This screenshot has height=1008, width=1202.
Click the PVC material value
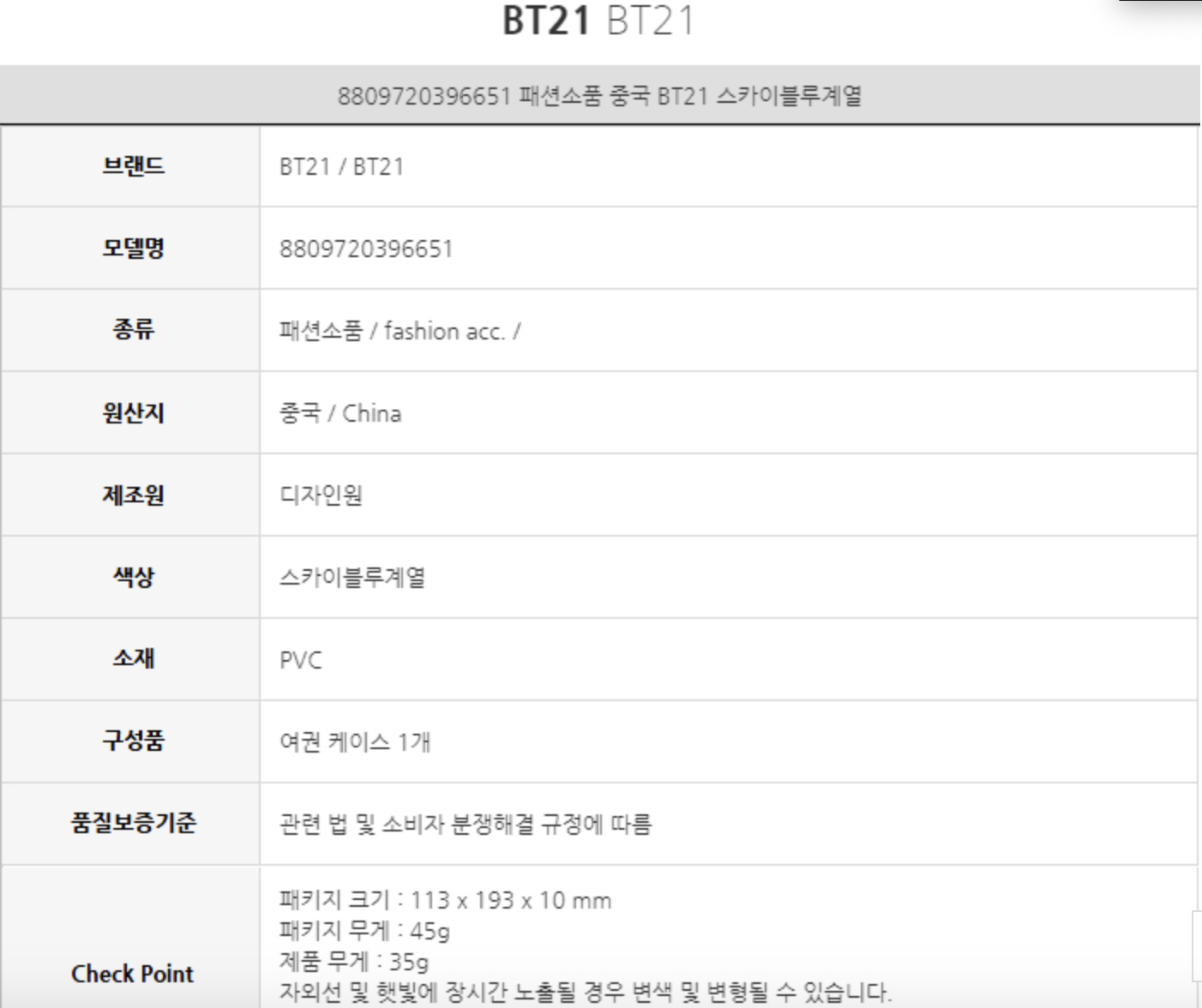(x=301, y=660)
